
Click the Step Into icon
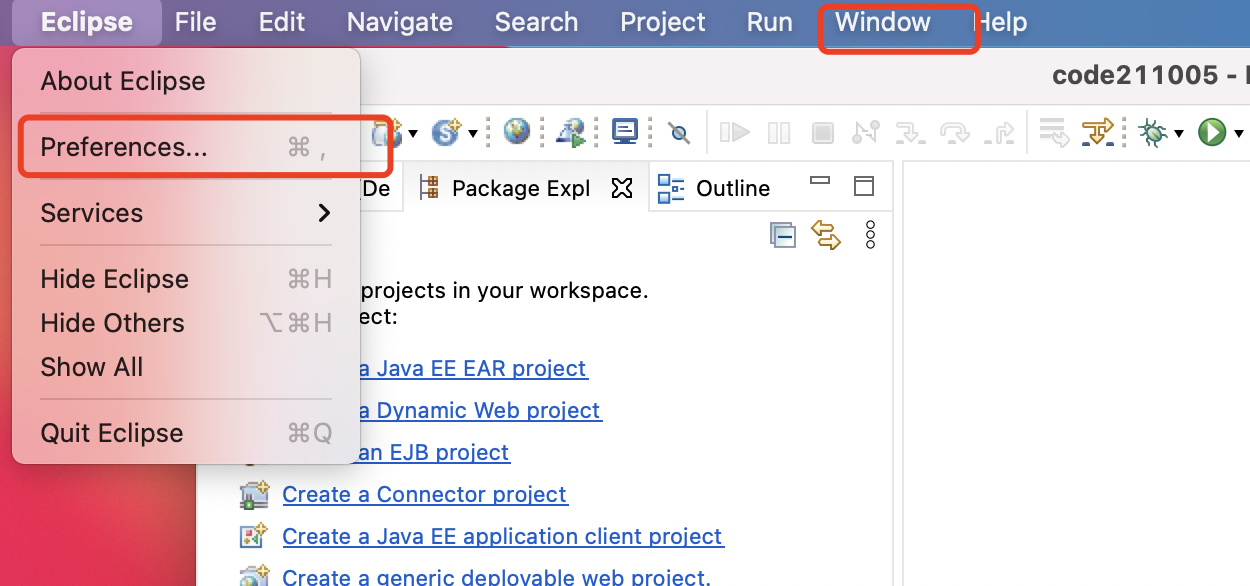[910, 132]
